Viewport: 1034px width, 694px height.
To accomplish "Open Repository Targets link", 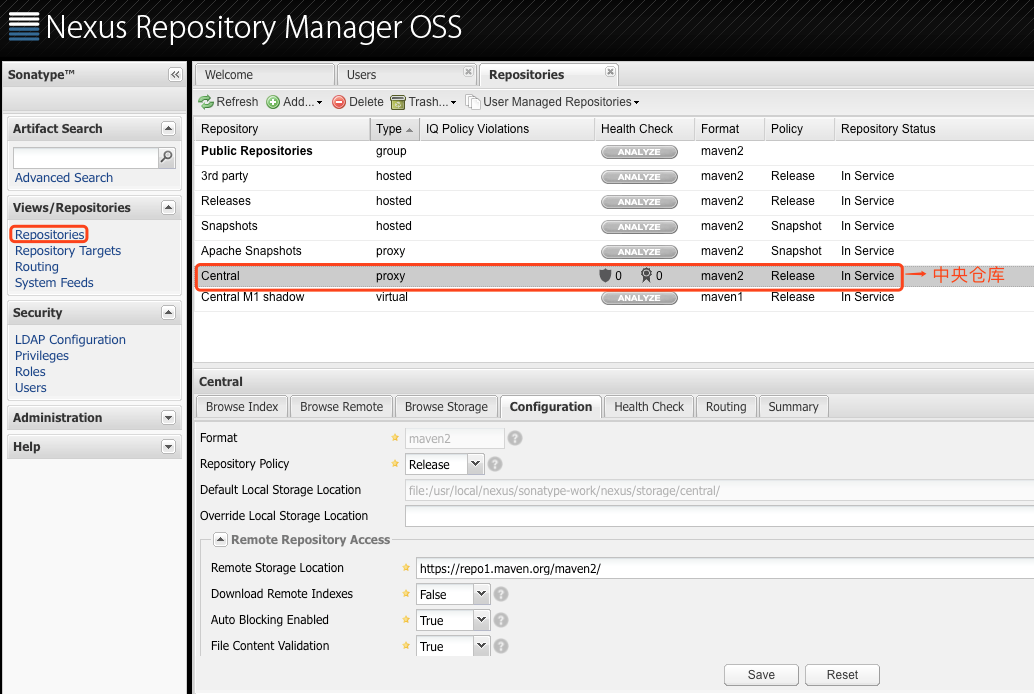I will [68, 251].
